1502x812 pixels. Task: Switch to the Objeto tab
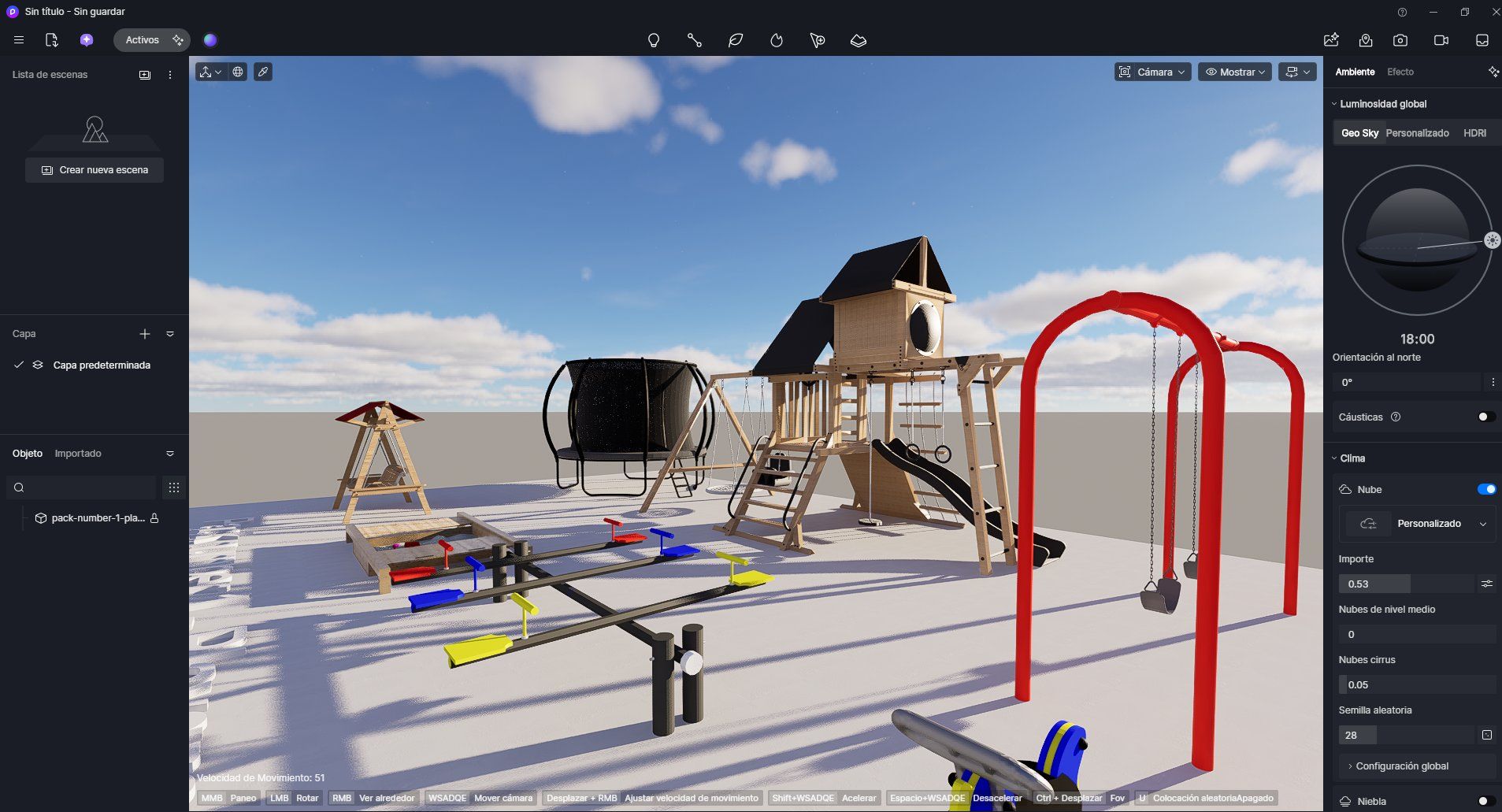[x=28, y=454]
